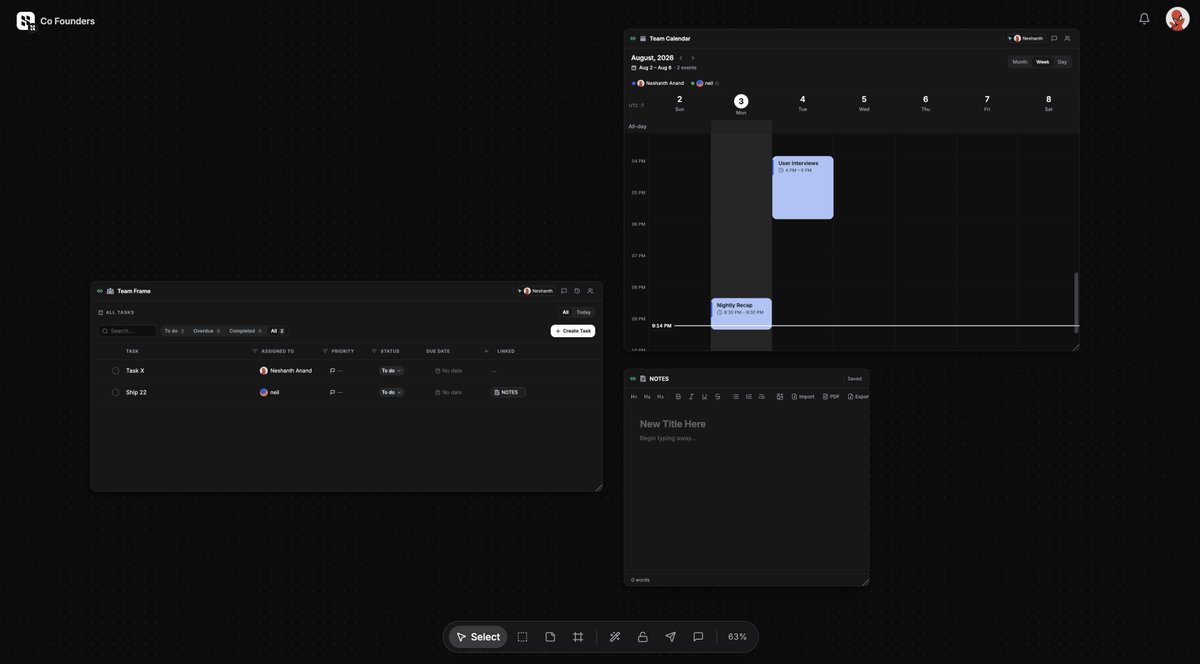Screen dimensions: 1200x664
Task: Open the user profile avatar
Action: 1177,19
